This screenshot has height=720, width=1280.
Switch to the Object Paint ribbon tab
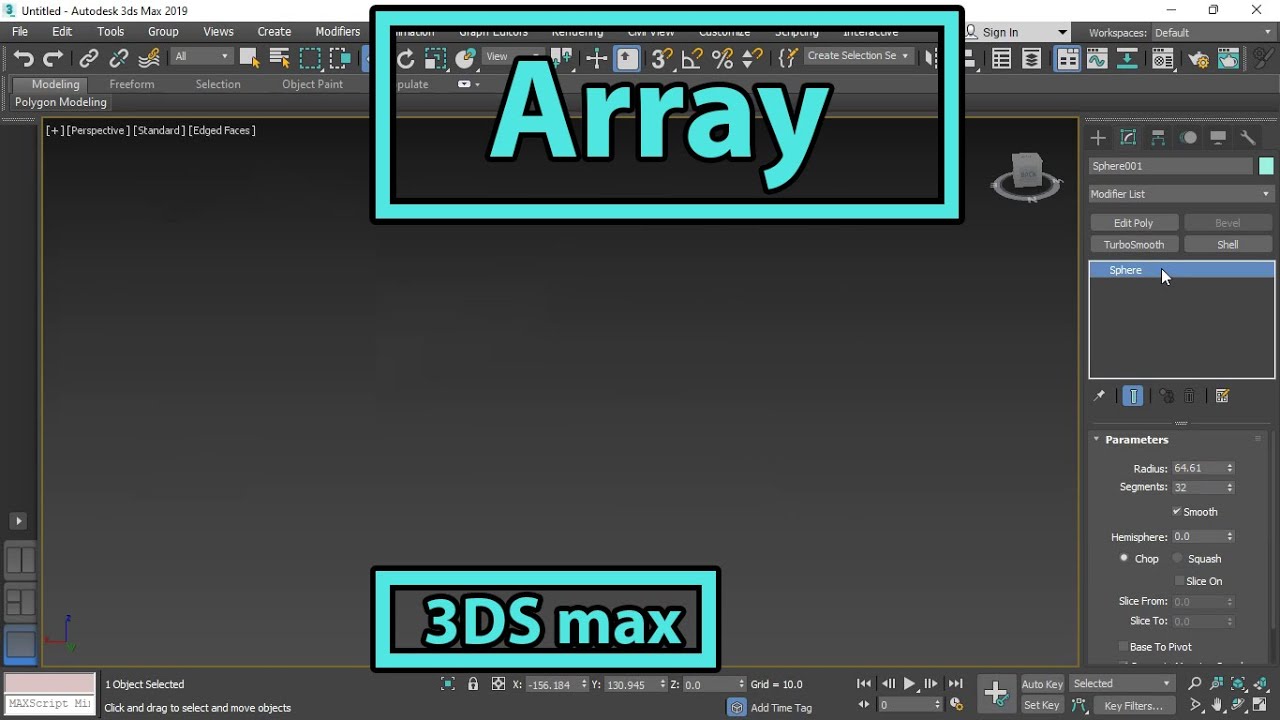pyautogui.click(x=312, y=84)
